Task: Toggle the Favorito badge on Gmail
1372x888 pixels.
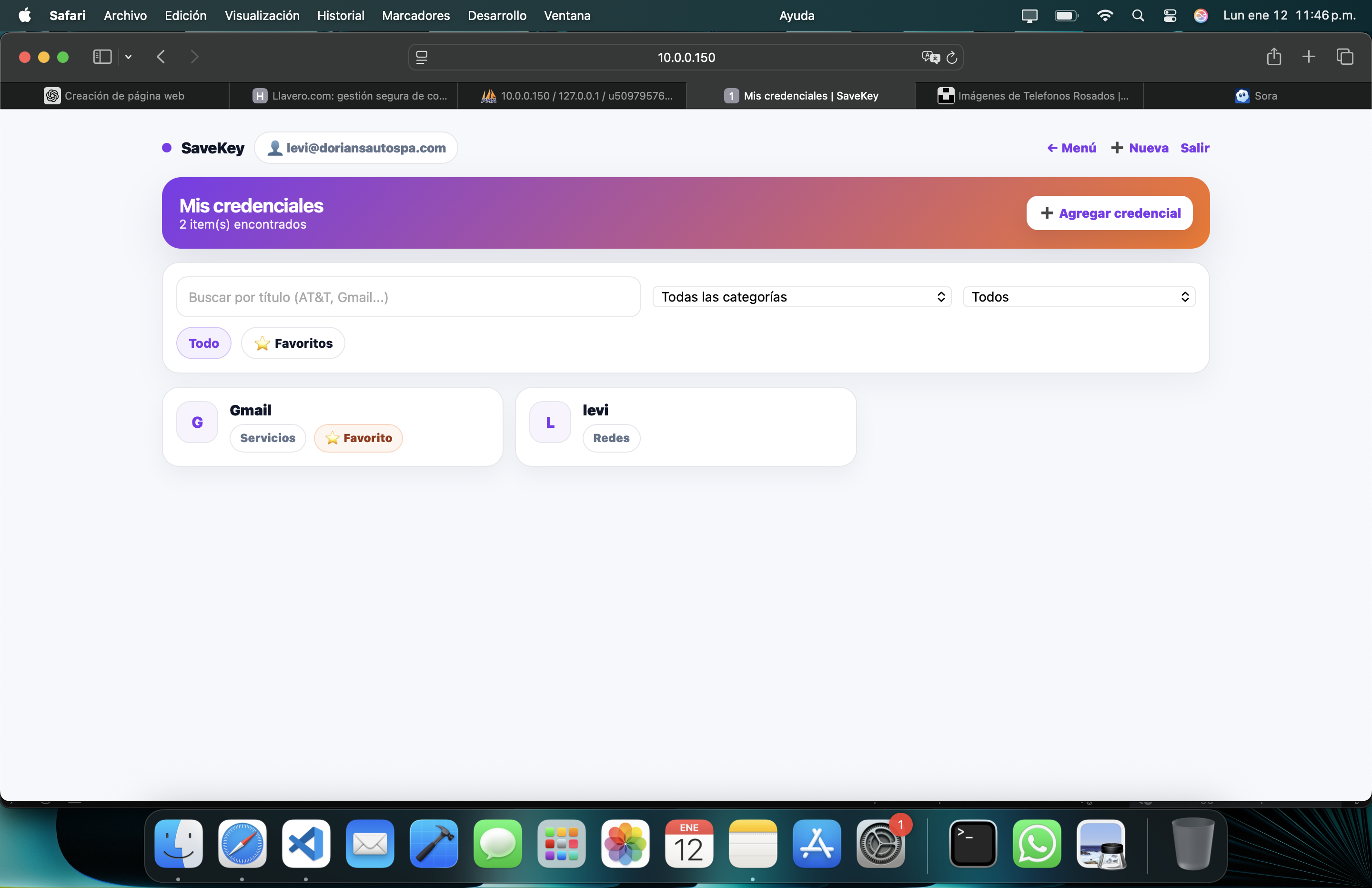Action: pos(358,438)
